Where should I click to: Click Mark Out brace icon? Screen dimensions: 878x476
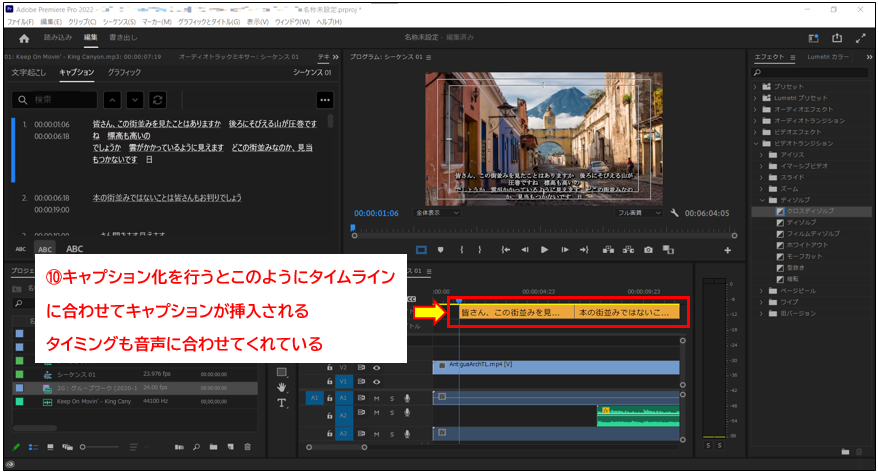(480, 250)
